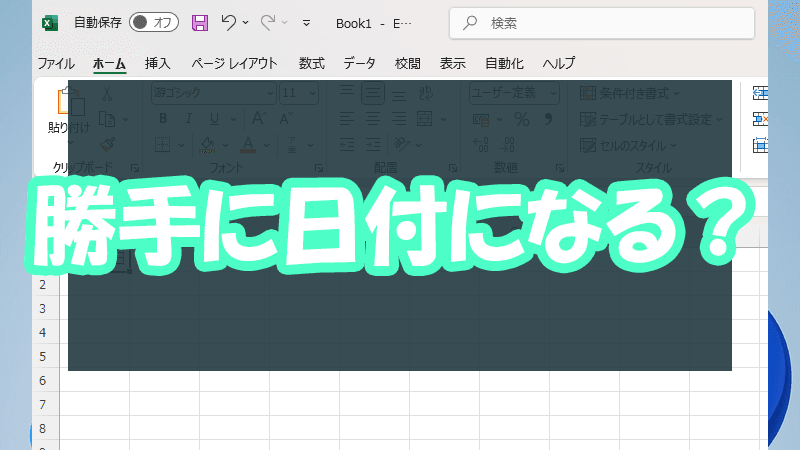Toggle the 自動保存 AutoSave switch
This screenshot has width=800, height=450.
tap(153, 22)
